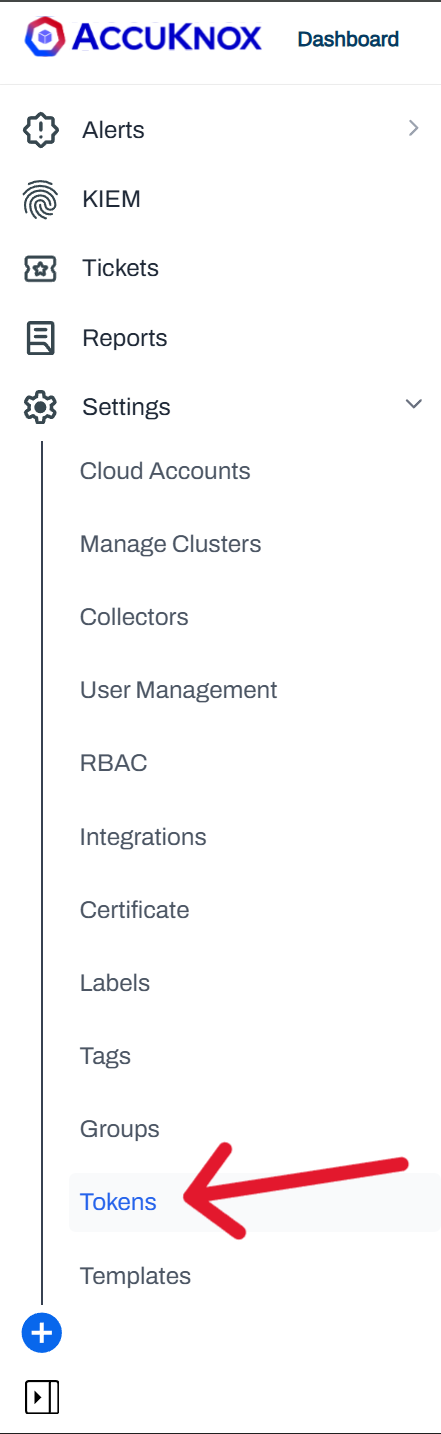Open the Tickets ticket icon
This screenshot has width=441, height=1434.
pos(41,269)
